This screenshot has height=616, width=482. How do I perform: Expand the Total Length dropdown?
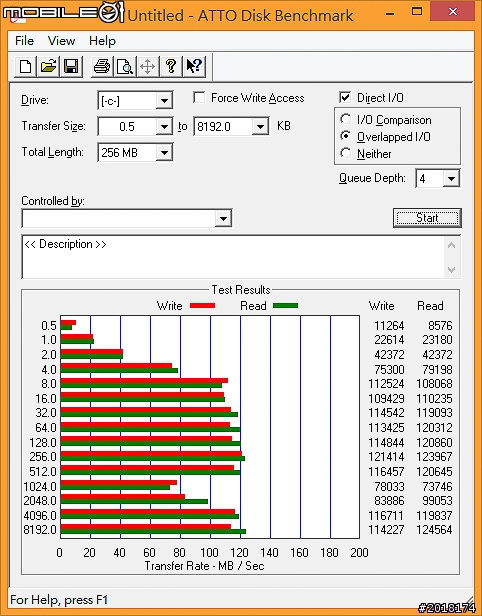pyautogui.click(x=164, y=152)
